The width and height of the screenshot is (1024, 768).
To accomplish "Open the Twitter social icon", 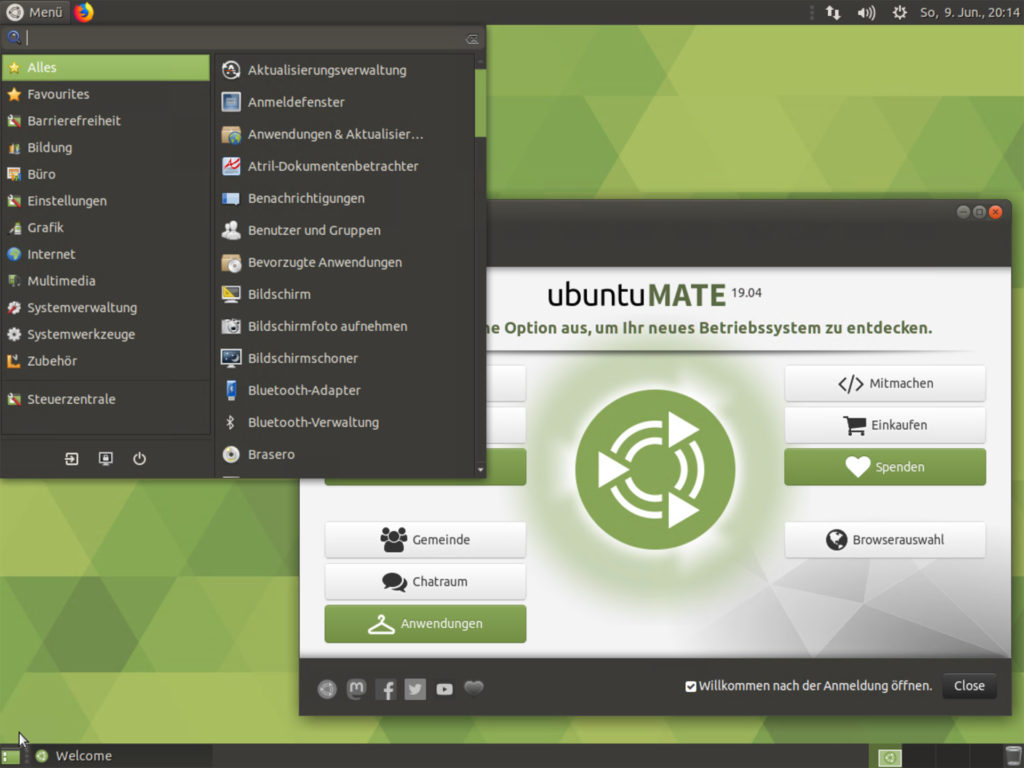I will [x=415, y=689].
